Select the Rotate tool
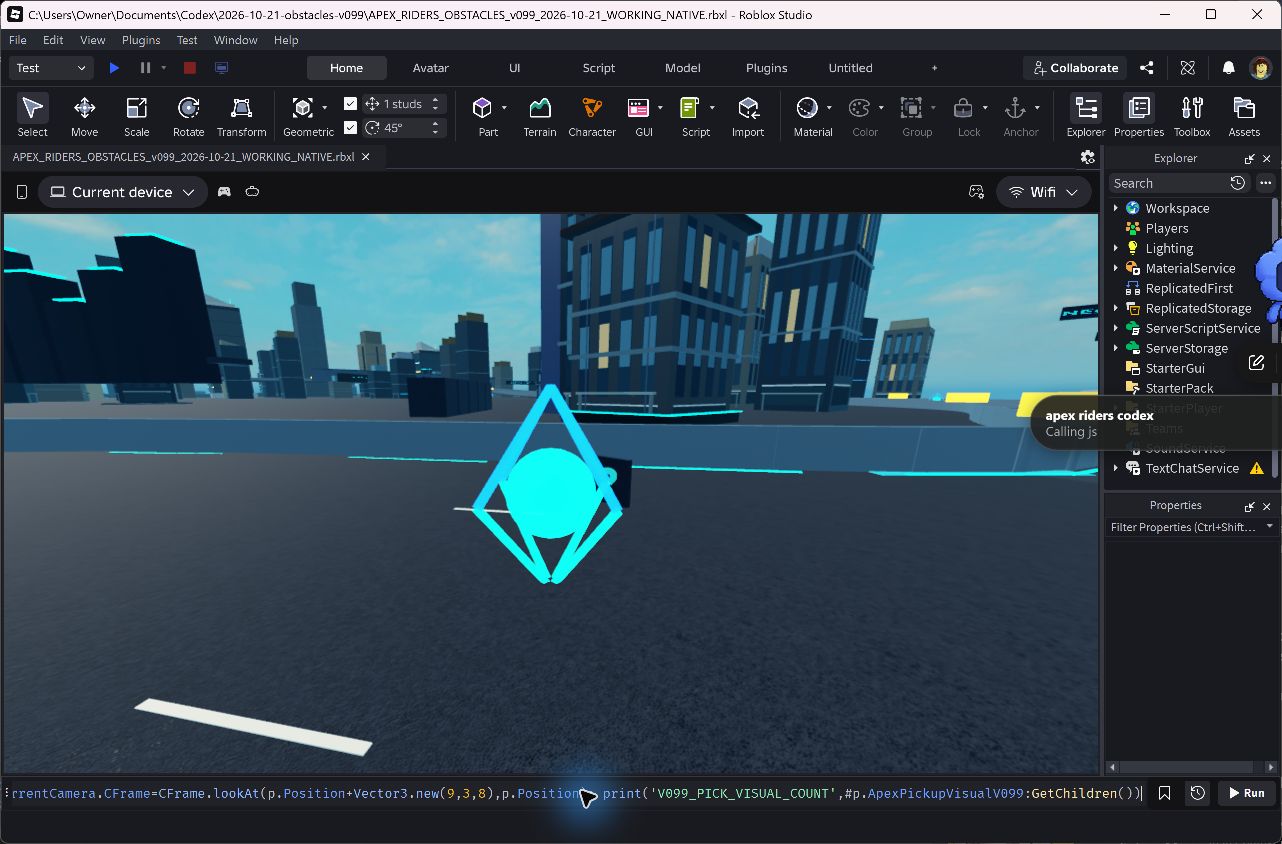 tap(188, 116)
